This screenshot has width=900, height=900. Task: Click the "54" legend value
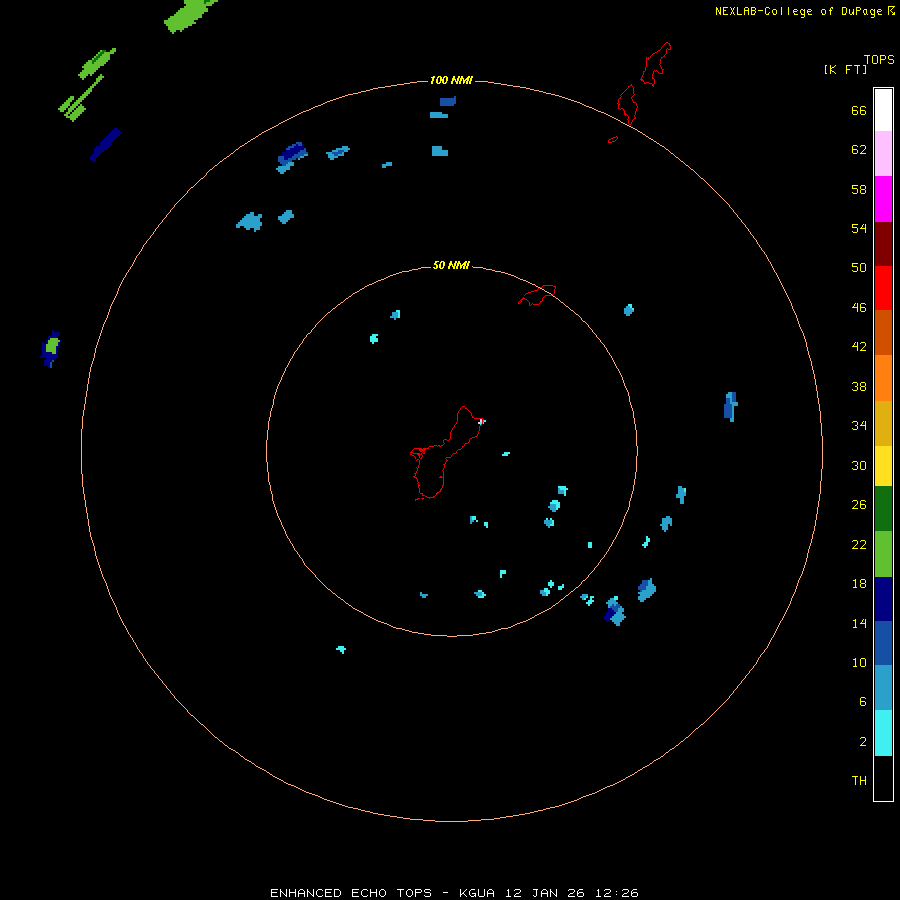[x=859, y=228]
